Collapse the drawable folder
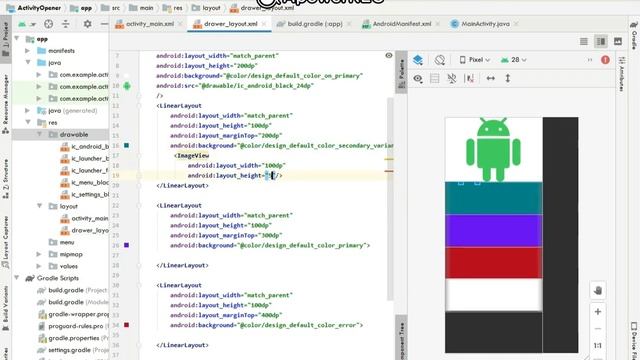 tap(40, 134)
